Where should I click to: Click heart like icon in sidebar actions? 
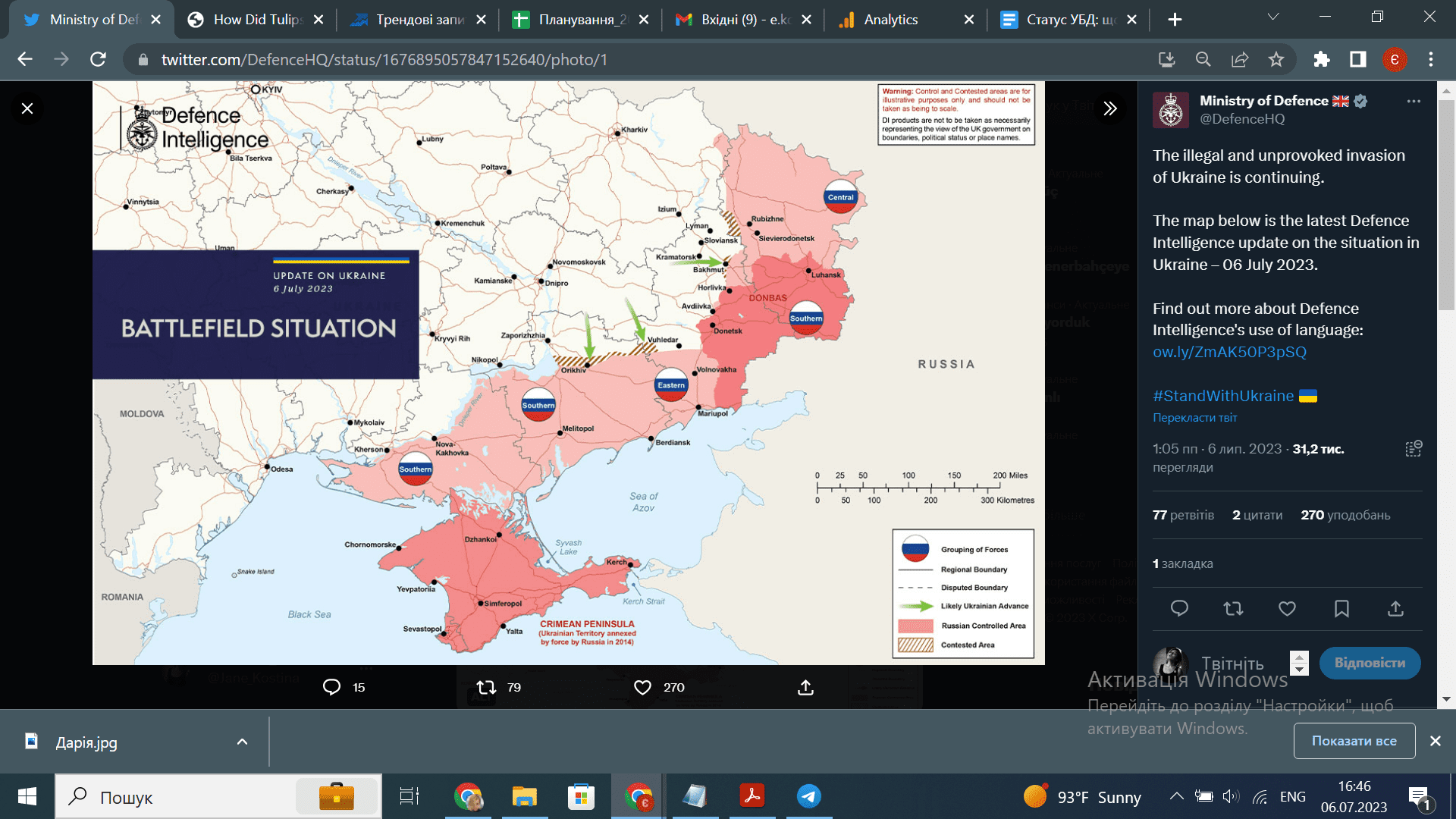pyautogui.click(x=1287, y=608)
